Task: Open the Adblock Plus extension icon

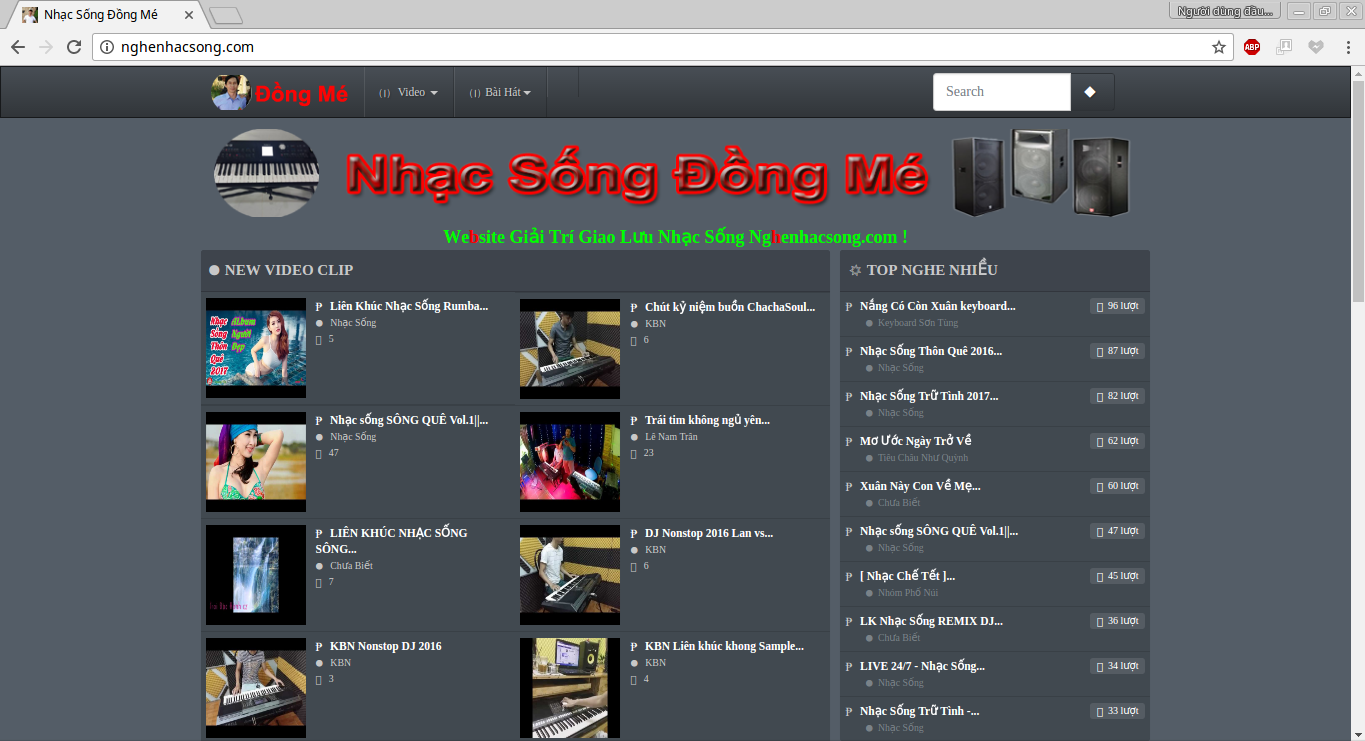Action: tap(1252, 47)
